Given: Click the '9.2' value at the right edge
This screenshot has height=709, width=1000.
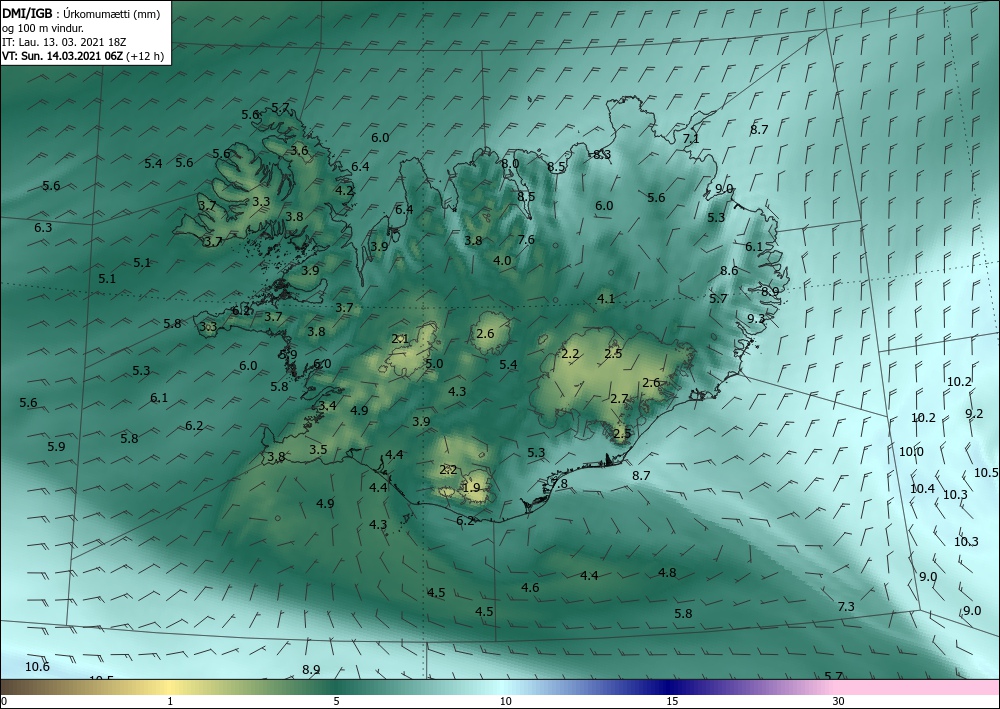Looking at the screenshot, I should coord(974,413).
